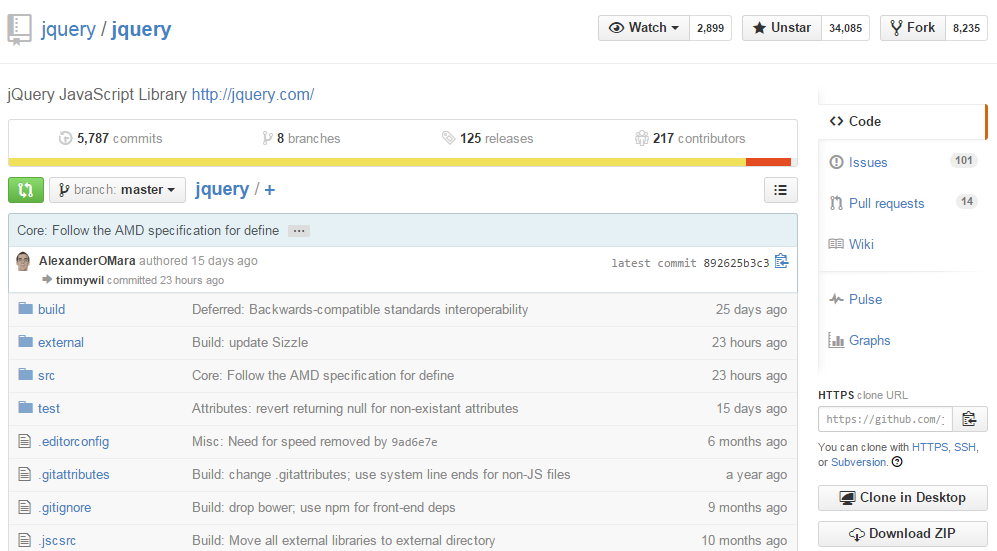Click the green compare branches button

26,190
